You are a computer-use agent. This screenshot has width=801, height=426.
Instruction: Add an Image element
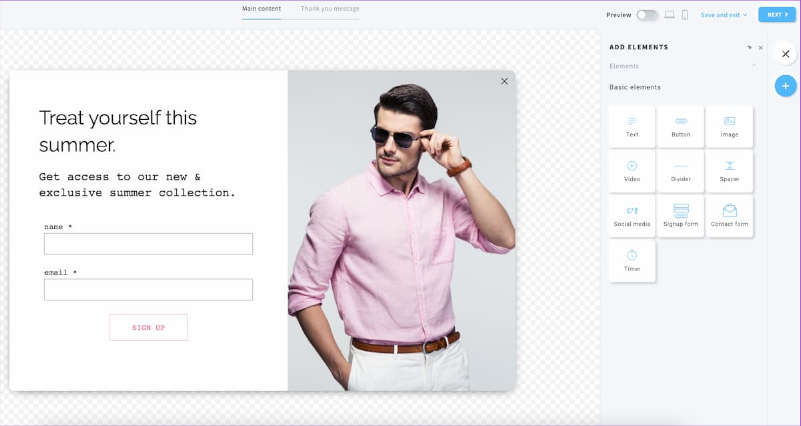point(729,127)
